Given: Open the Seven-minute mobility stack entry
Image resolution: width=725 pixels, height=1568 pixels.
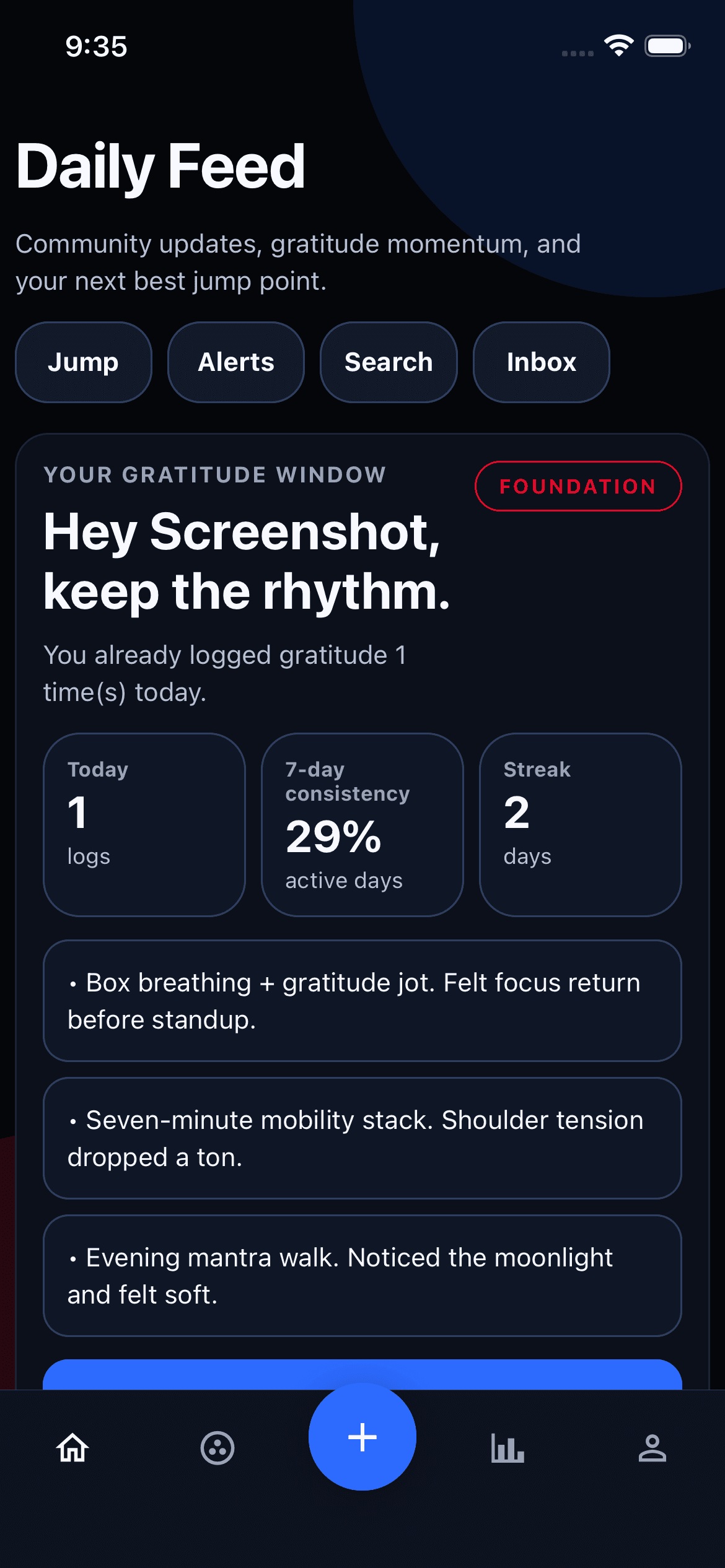Looking at the screenshot, I should point(362,1138).
